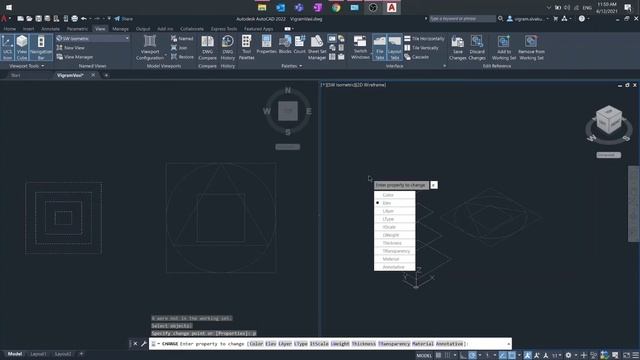Open status bar Customization menu
Viewport: 640px width, 360px height.
636,355
